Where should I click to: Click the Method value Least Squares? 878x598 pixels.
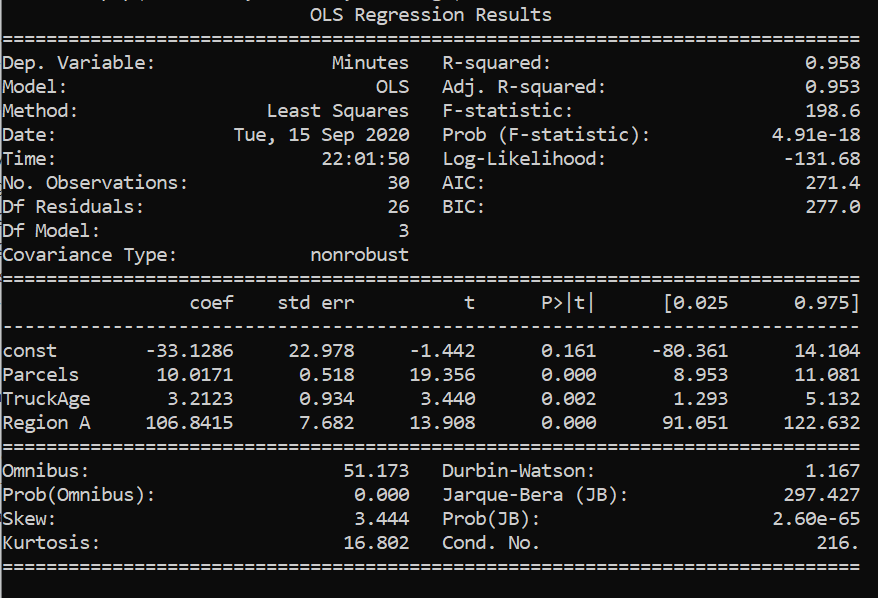coord(337,111)
